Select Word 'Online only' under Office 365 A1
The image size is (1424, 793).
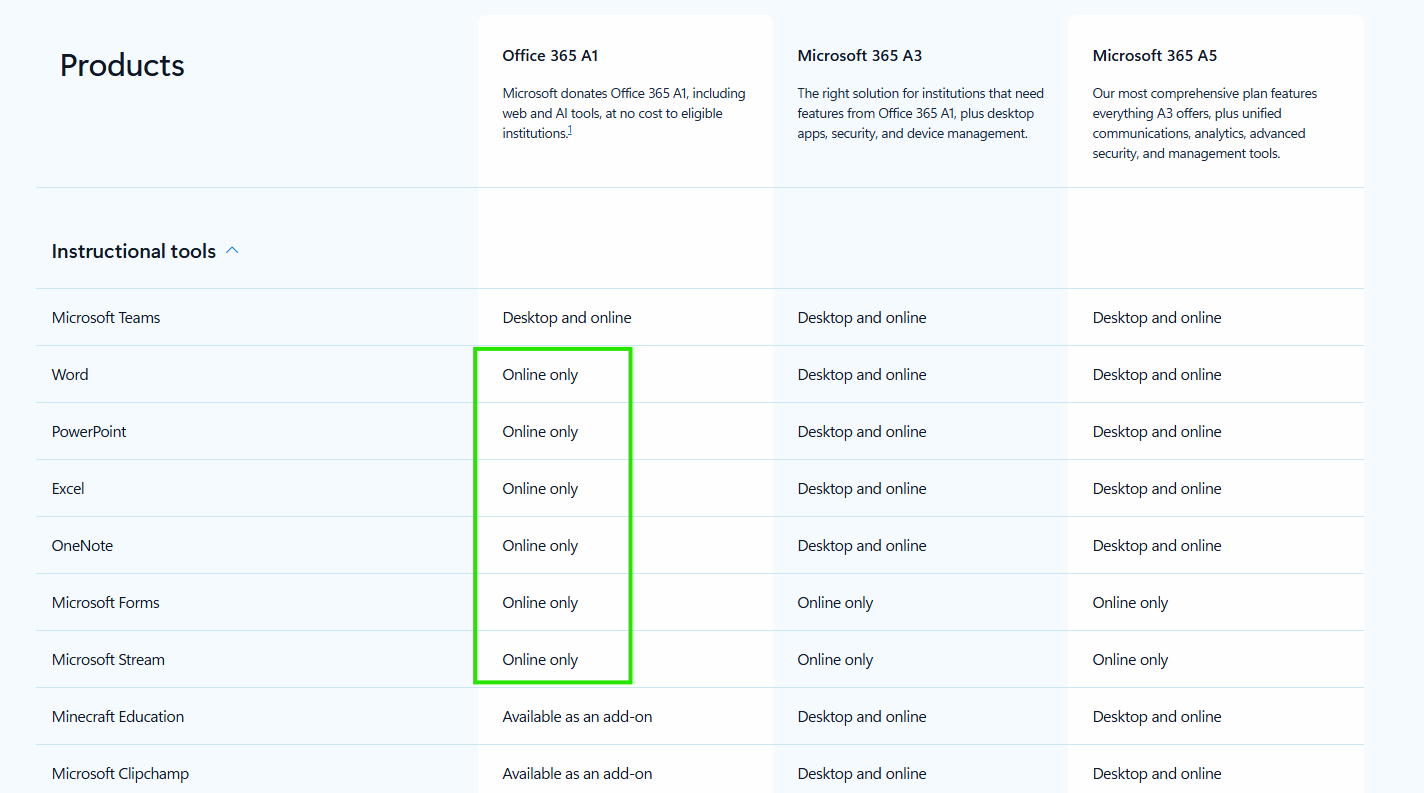(x=540, y=375)
